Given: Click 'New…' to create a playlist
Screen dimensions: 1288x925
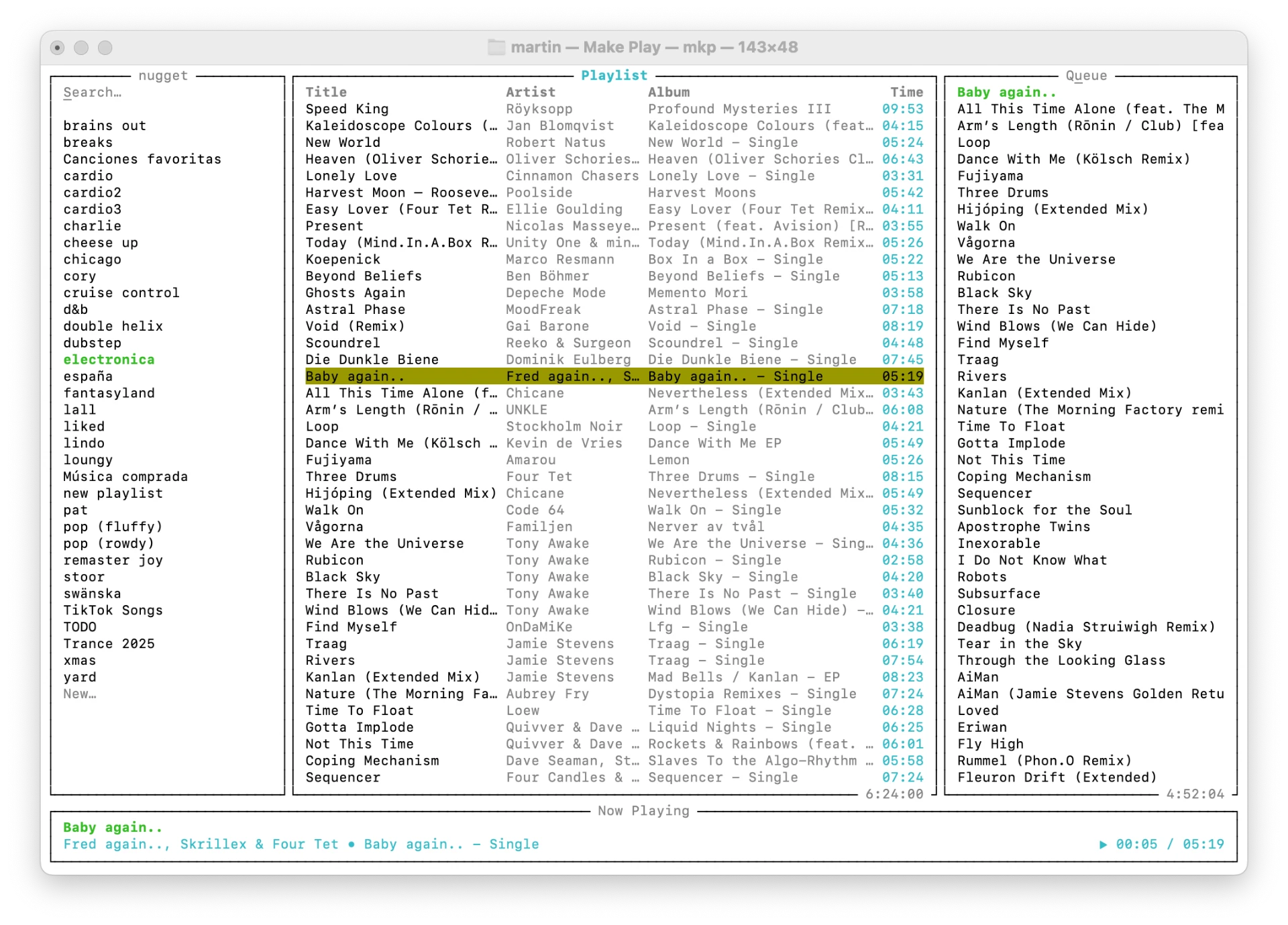Looking at the screenshot, I should [x=80, y=694].
